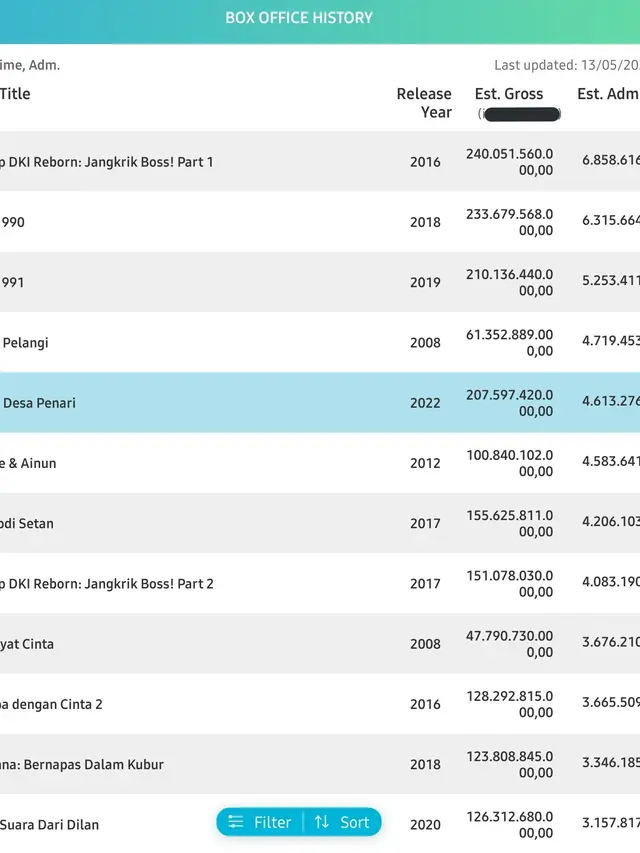The image size is (640, 853).
Task: Click the Est. Adm column header
Action: (608, 94)
